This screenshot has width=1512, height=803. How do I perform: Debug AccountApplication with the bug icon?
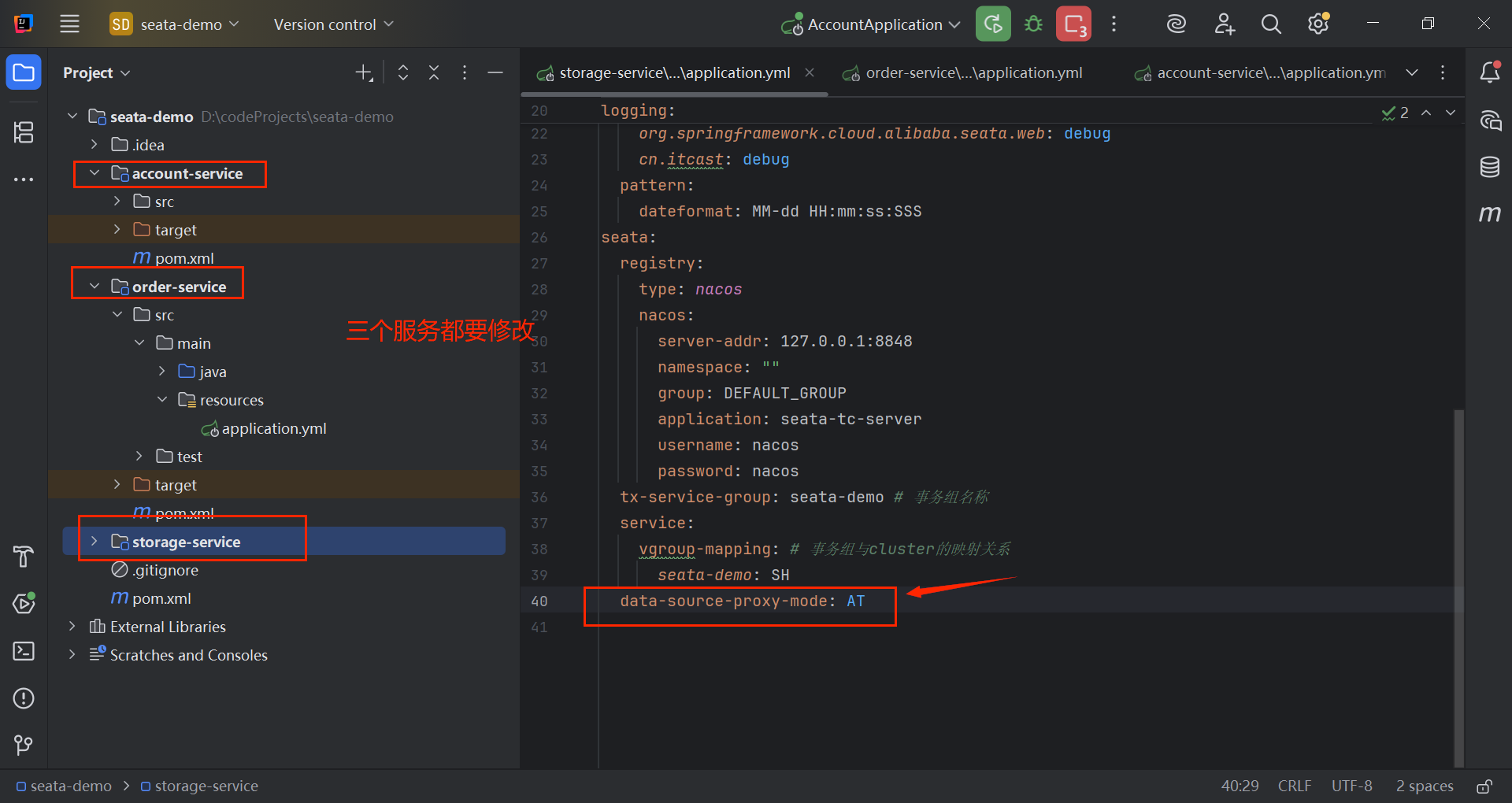[x=1033, y=24]
